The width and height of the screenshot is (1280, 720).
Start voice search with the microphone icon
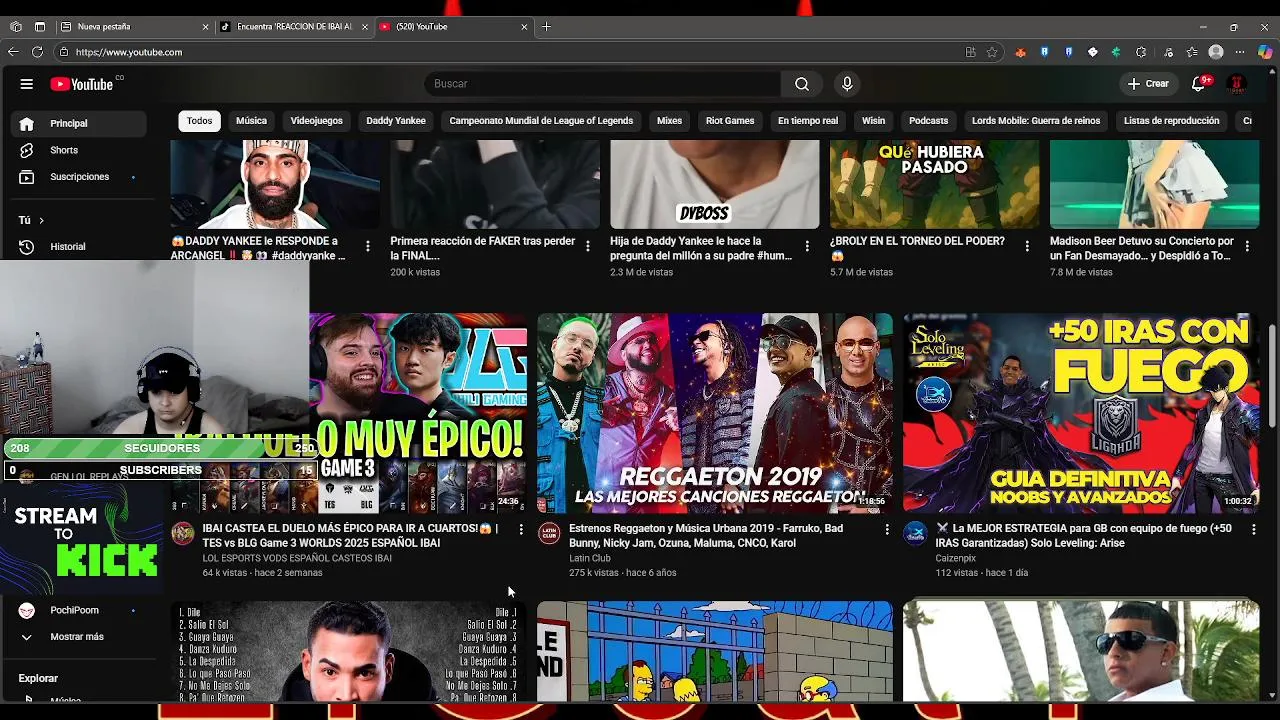pos(847,84)
